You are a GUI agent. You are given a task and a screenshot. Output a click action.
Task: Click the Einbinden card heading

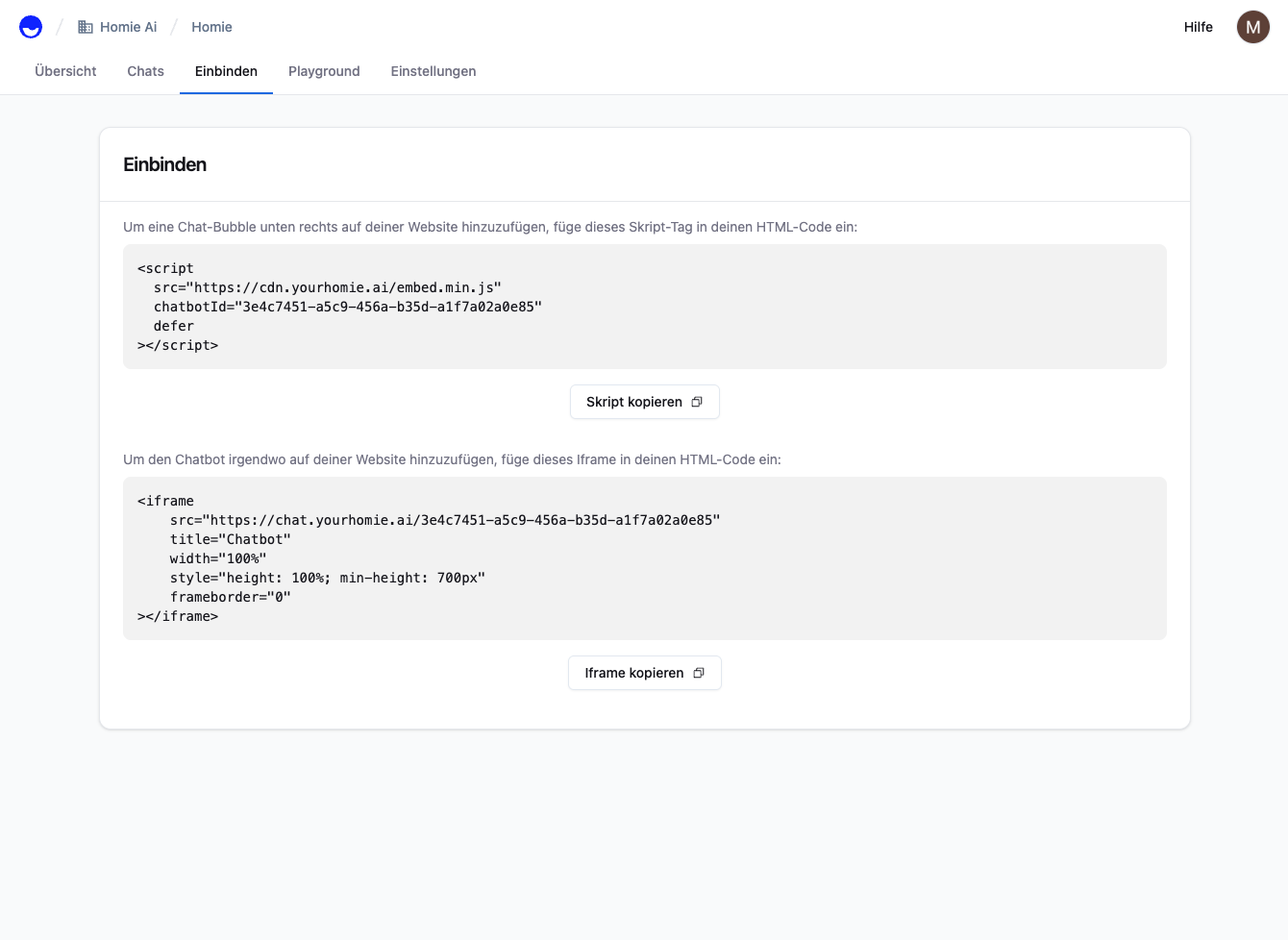pos(164,164)
